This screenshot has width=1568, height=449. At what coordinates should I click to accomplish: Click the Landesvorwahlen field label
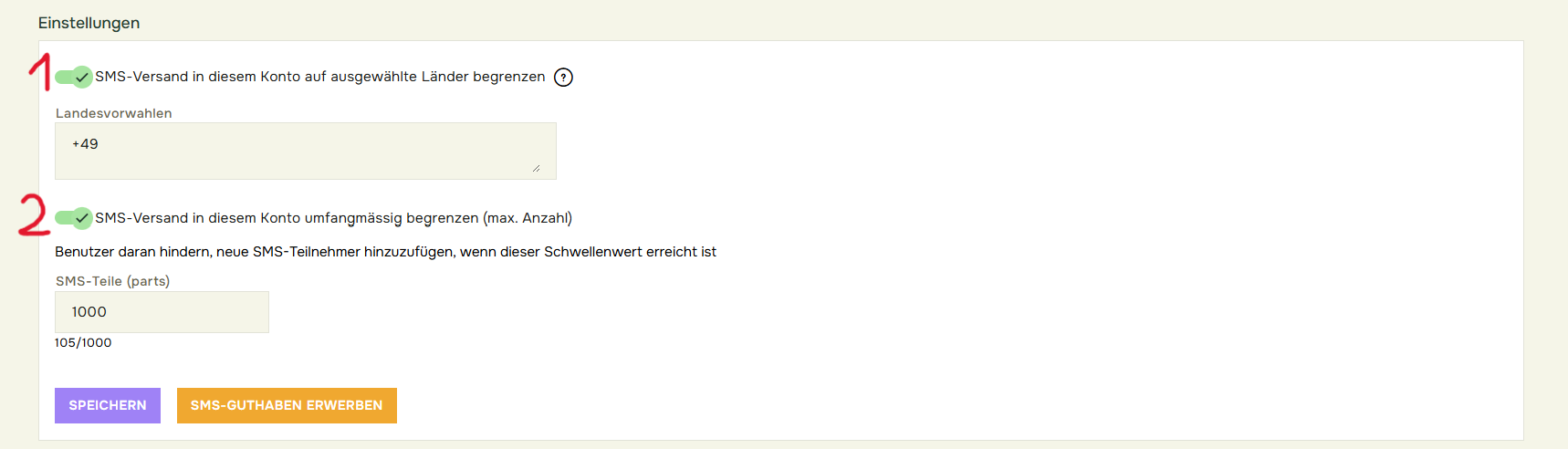coord(113,113)
